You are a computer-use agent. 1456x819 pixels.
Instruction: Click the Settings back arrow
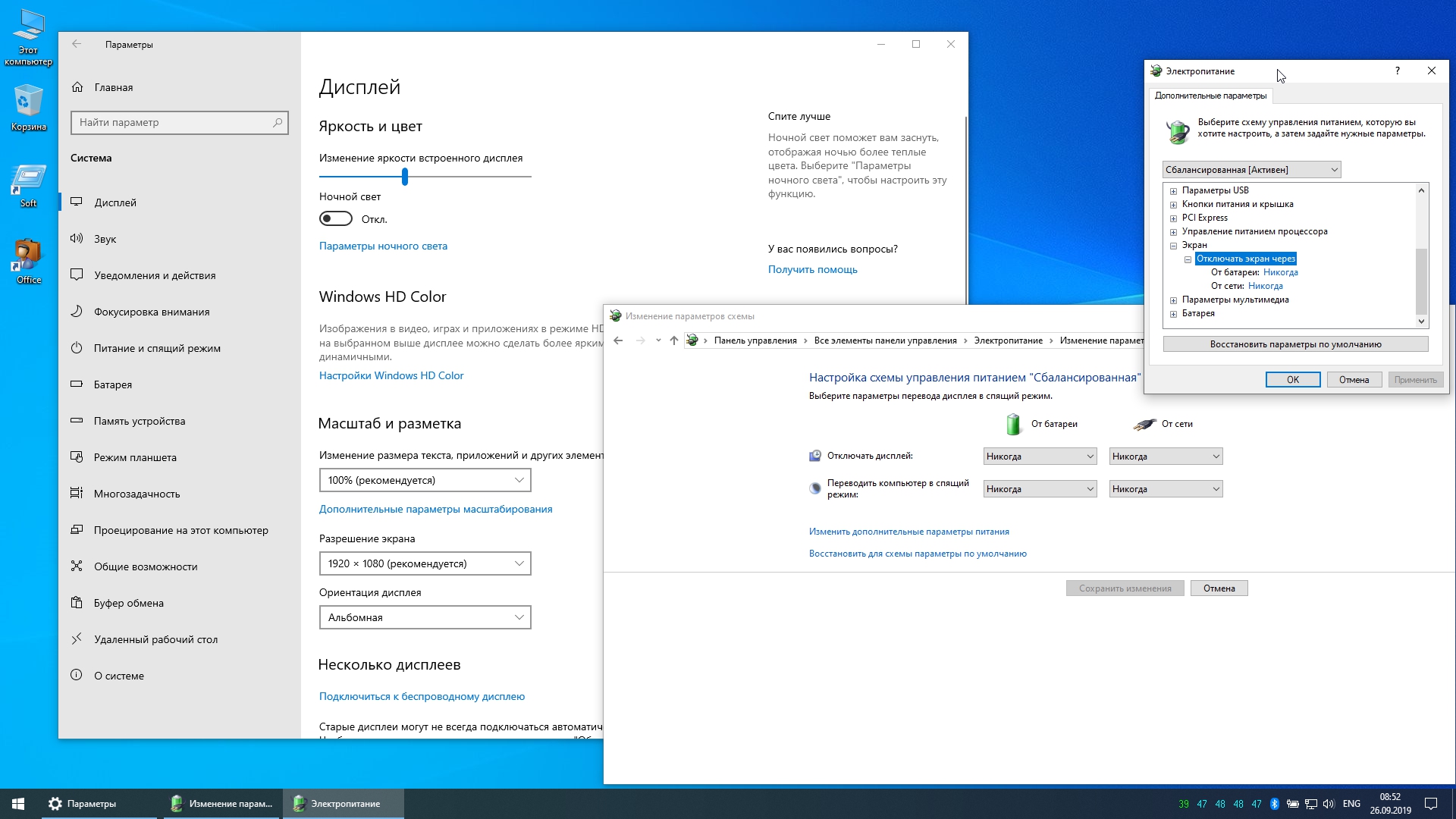click(x=77, y=44)
